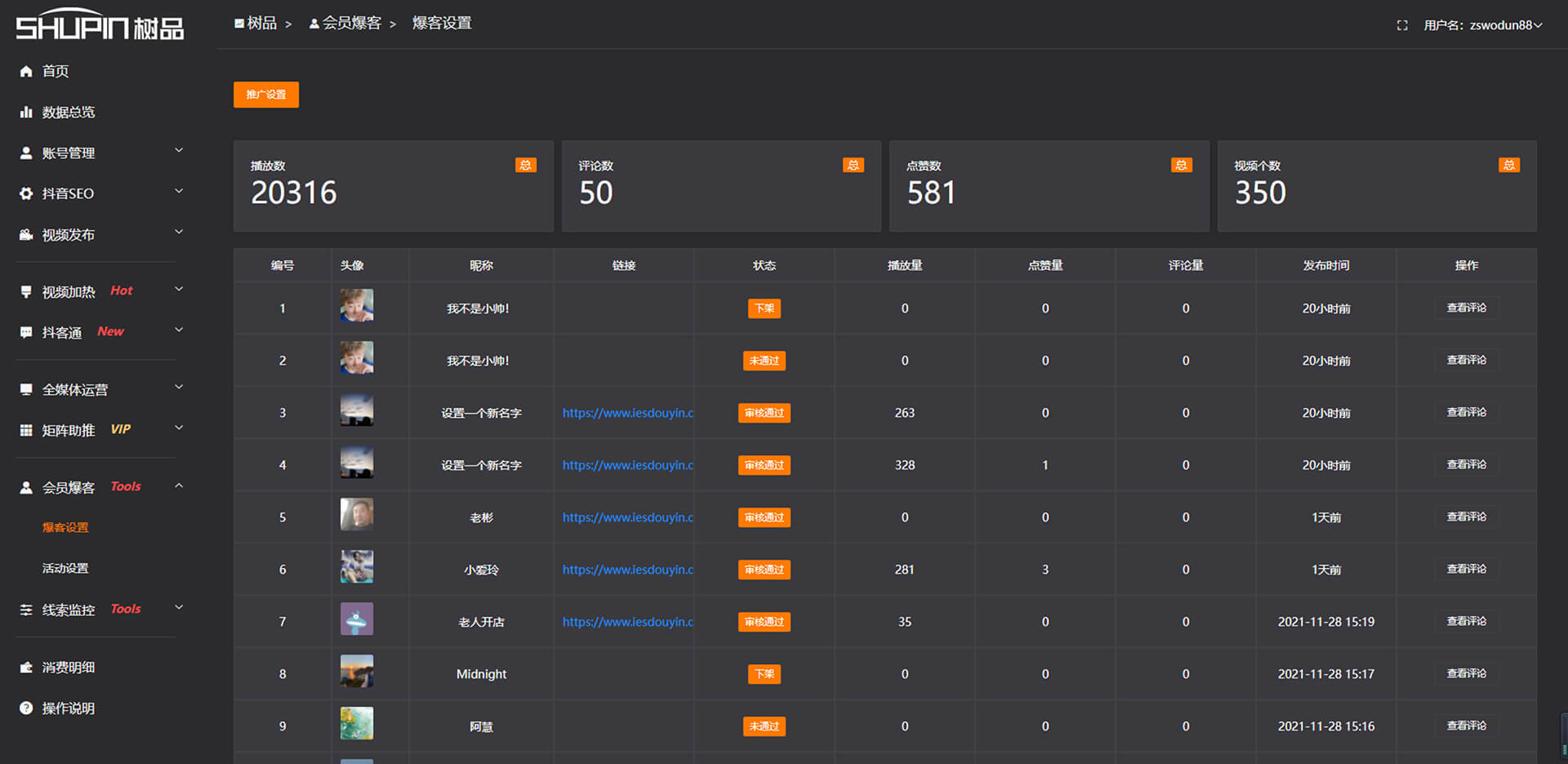Select 活动设置 in the sidebar
1568x764 pixels.
[x=65, y=568]
